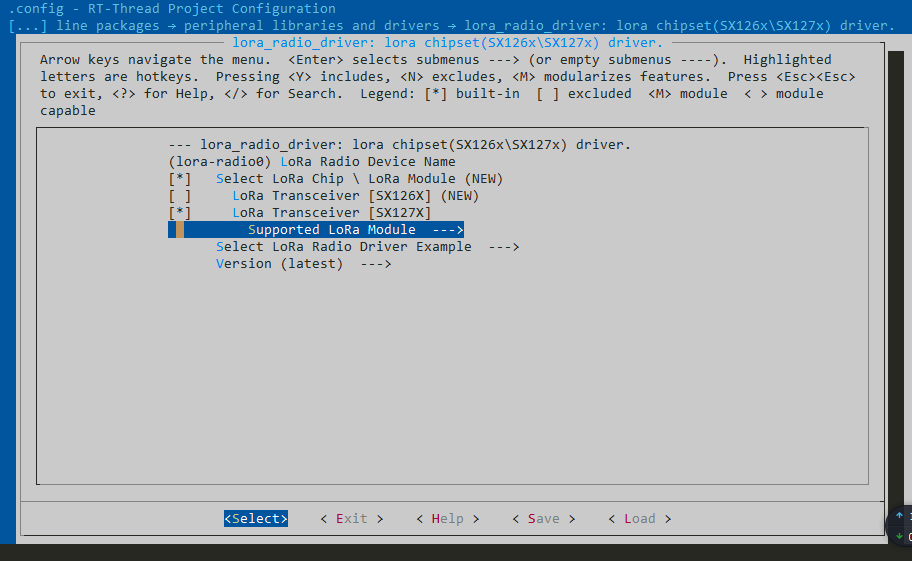Click the < Exit > button
Screen dimensions: 912x561
(352, 519)
